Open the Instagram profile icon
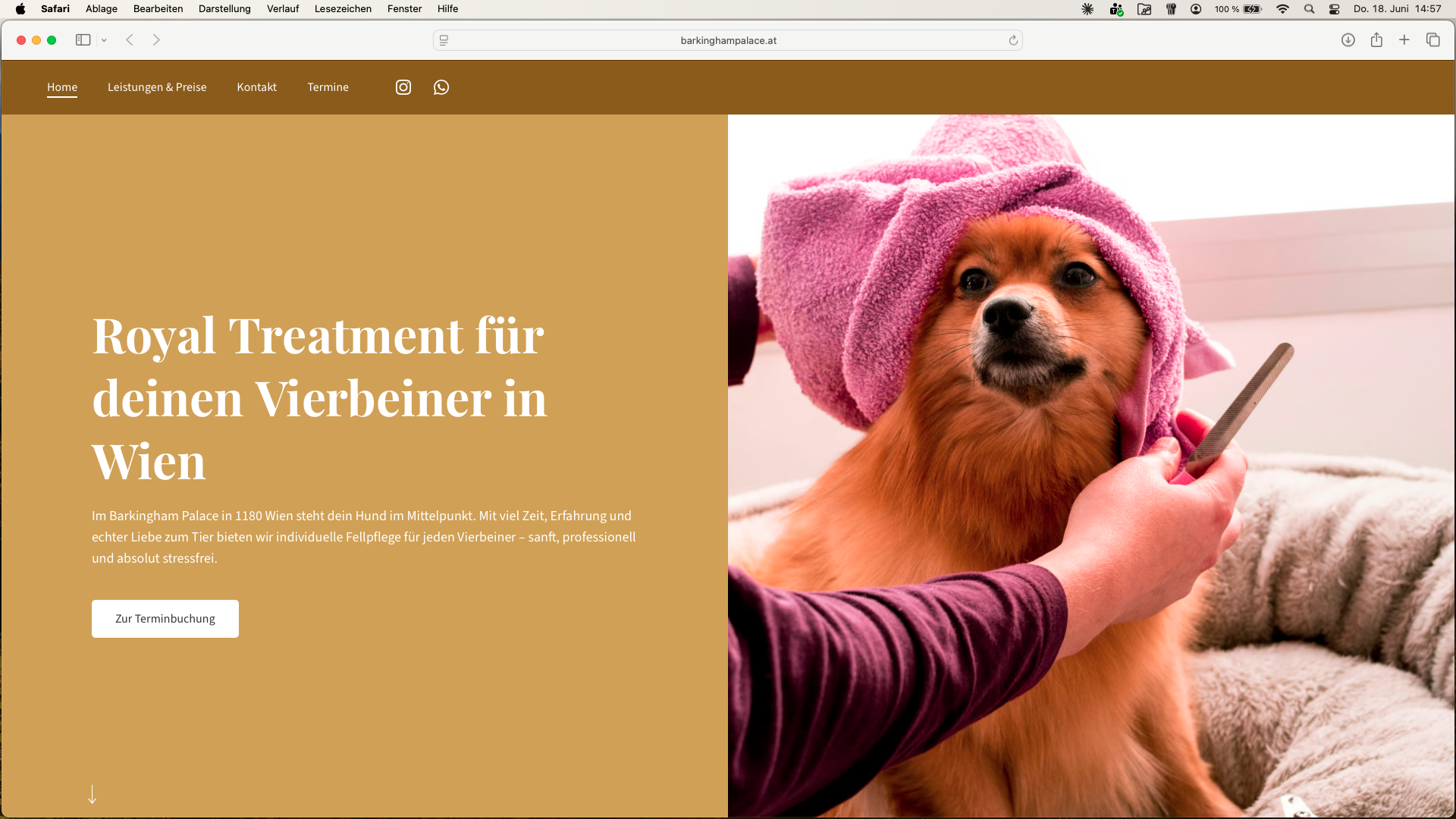This screenshot has height=819, width=1456. [x=403, y=87]
